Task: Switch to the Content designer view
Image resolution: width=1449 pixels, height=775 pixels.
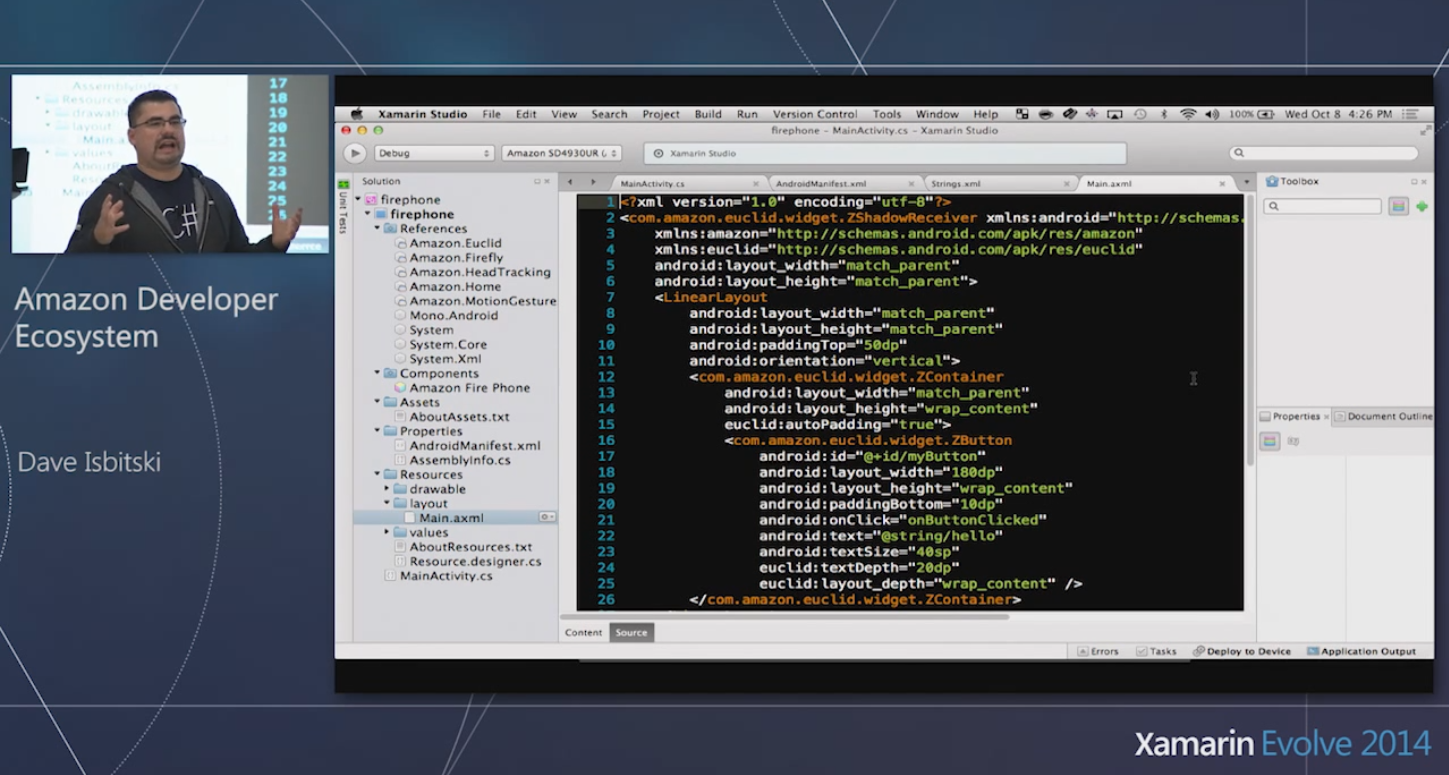Action: pyautogui.click(x=583, y=632)
